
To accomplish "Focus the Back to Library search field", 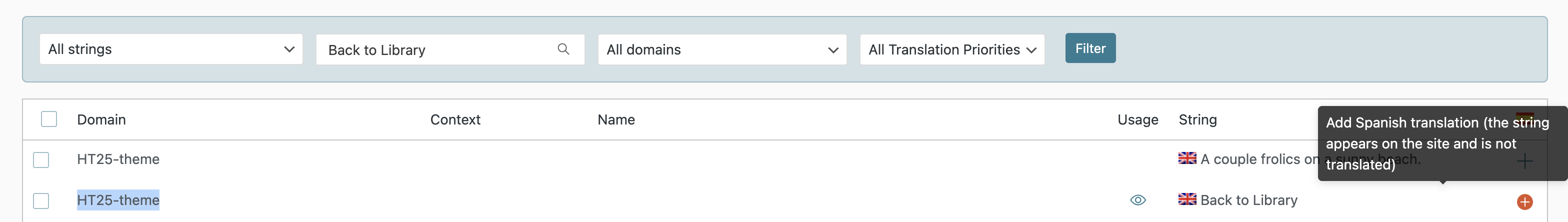I will [450, 49].
